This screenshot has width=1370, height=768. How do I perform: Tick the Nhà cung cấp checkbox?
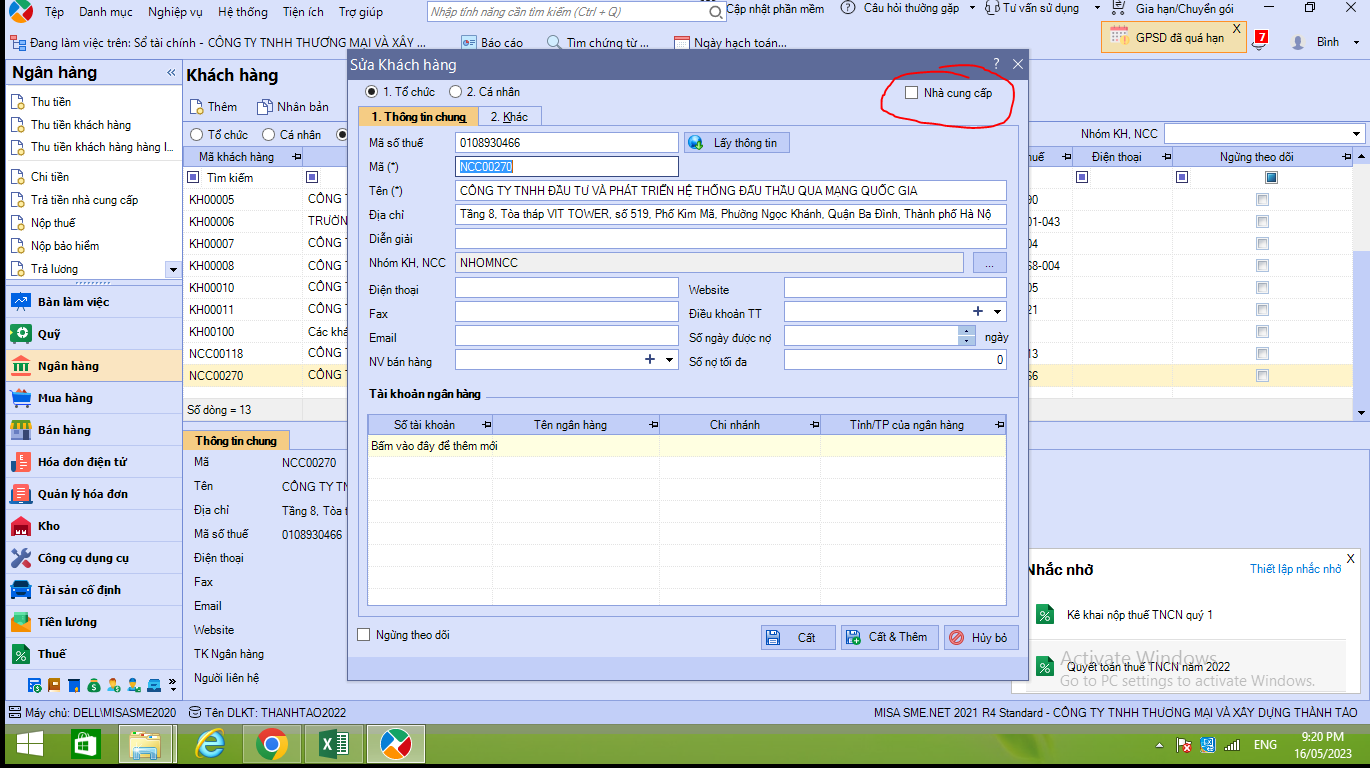point(911,93)
